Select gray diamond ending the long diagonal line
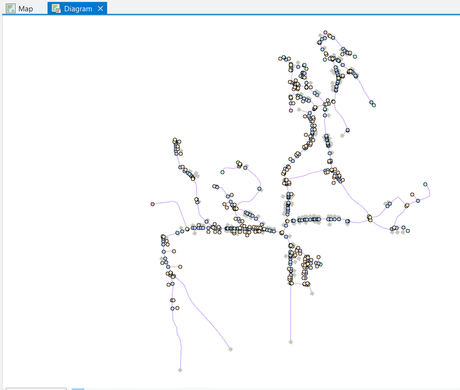460x390 pixels. [230, 349]
